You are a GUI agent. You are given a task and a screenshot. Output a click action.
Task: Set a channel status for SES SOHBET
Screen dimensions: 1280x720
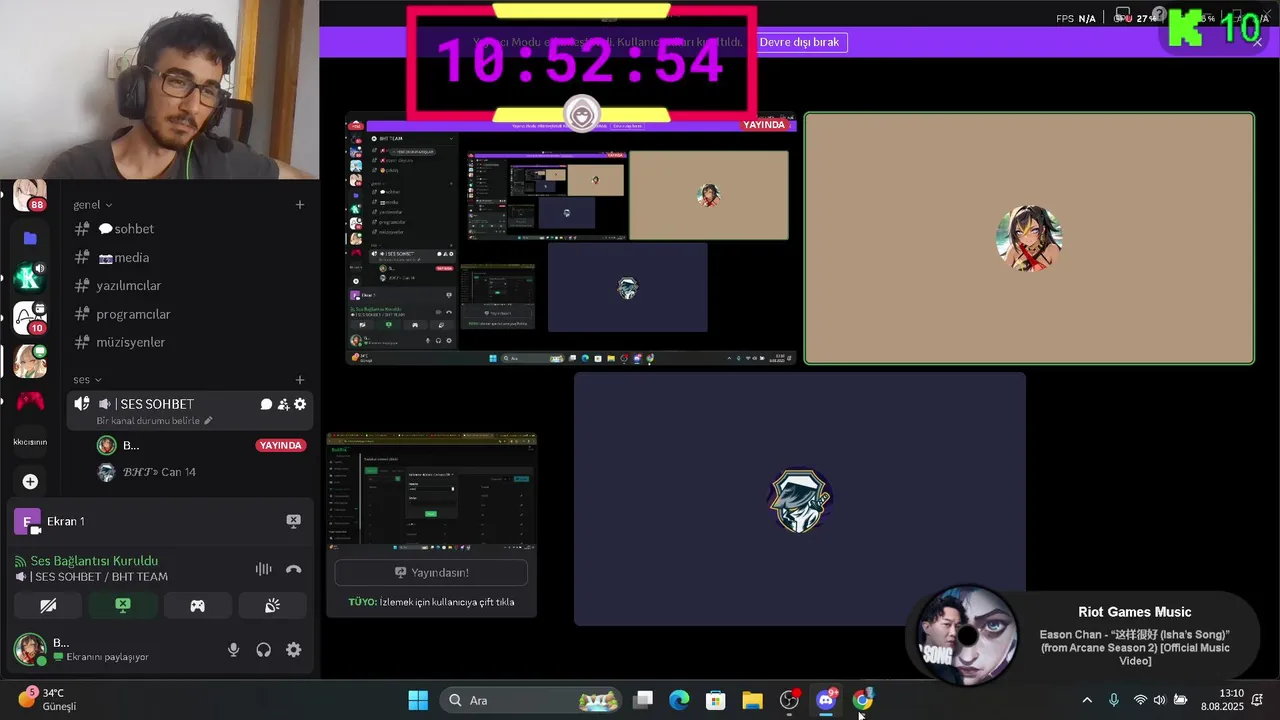coord(155,421)
